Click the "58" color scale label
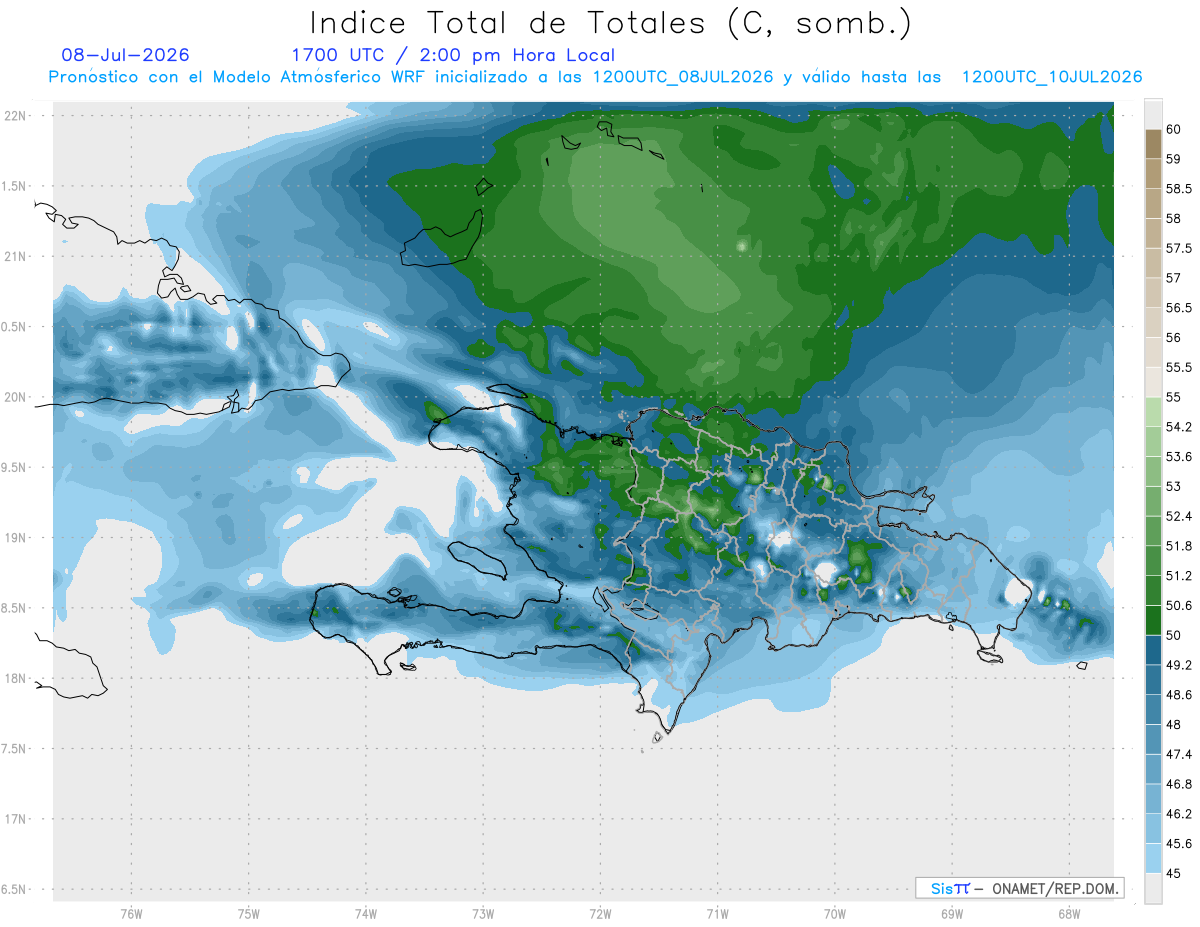1200x927 pixels. tap(1173, 218)
